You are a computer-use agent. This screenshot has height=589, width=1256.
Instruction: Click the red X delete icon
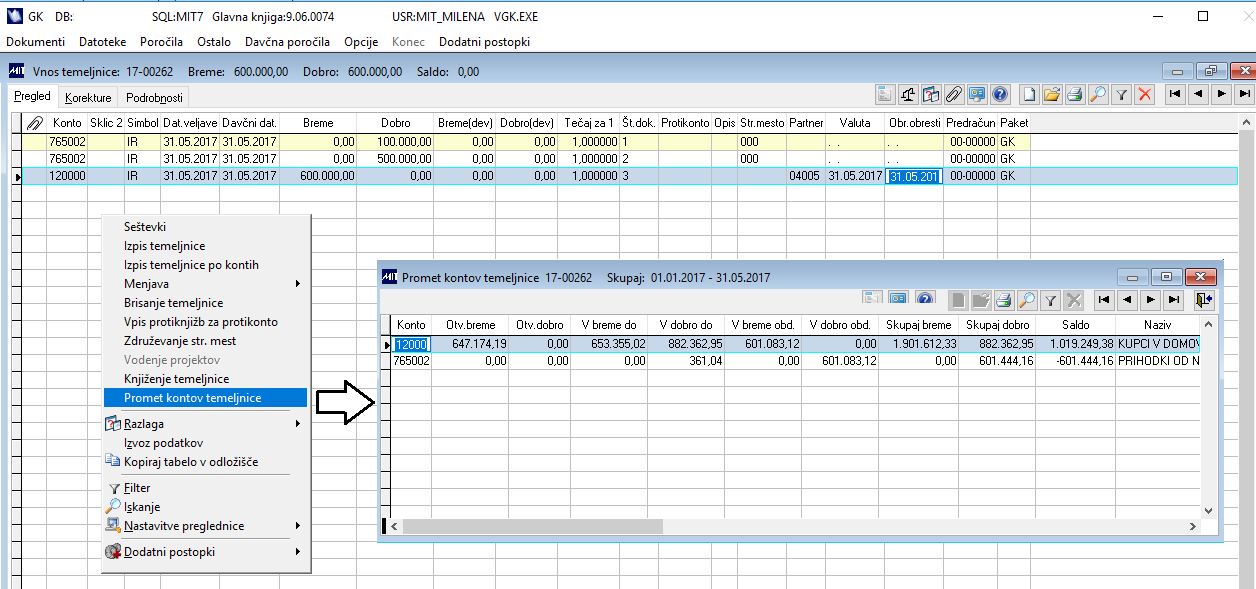pyautogui.click(x=1145, y=94)
